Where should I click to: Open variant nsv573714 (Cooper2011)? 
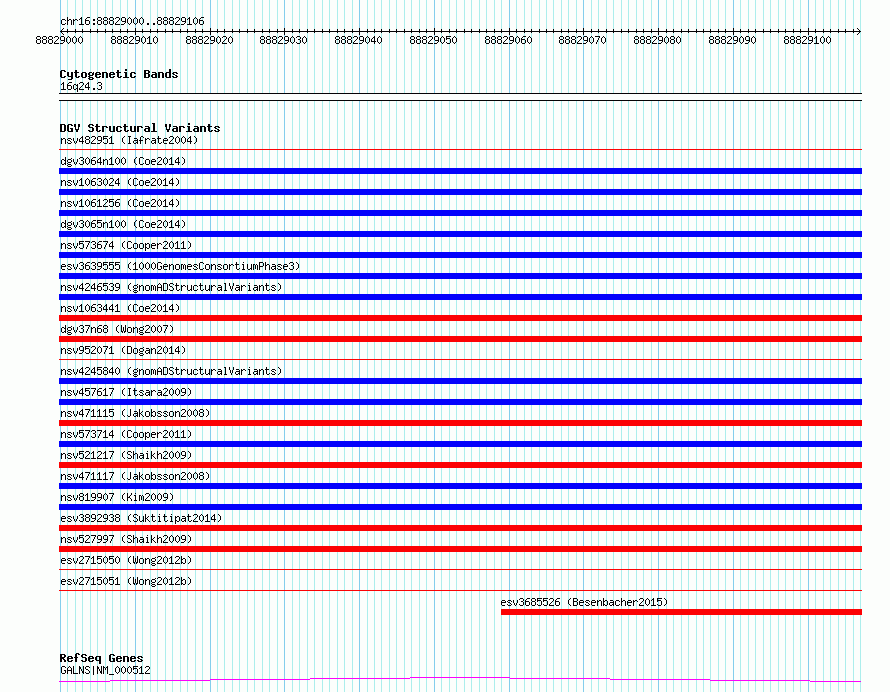126,434
